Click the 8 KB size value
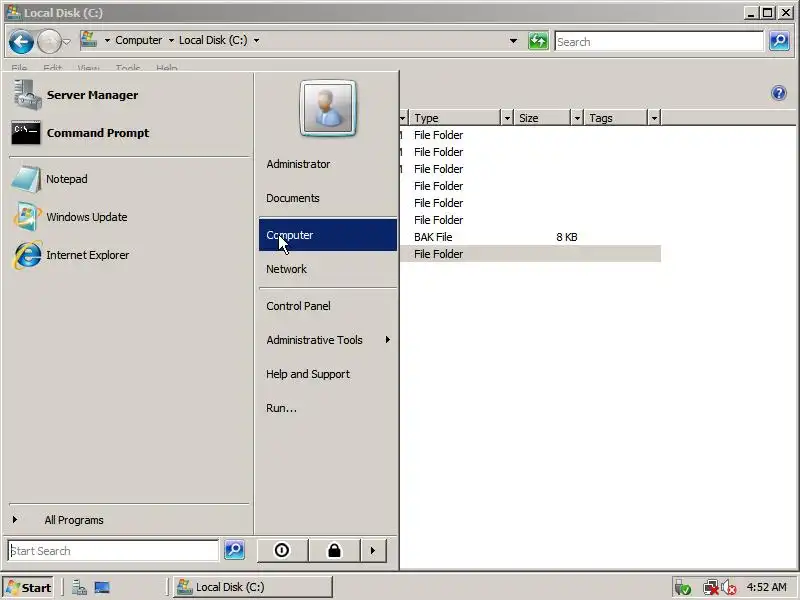This screenshot has width=800, height=600. pyautogui.click(x=567, y=237)
